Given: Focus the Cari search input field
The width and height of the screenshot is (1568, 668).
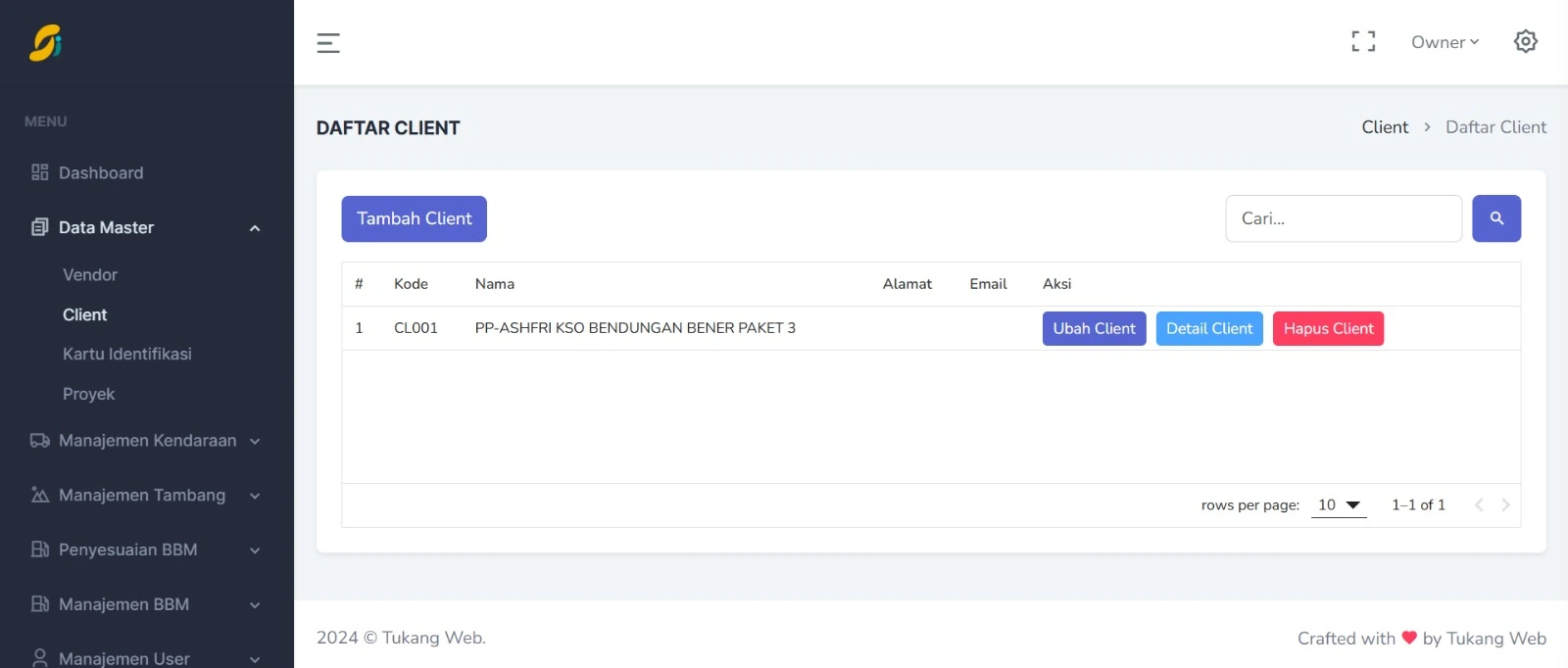Looking at the screenshot, I should tap(1343, 218).
